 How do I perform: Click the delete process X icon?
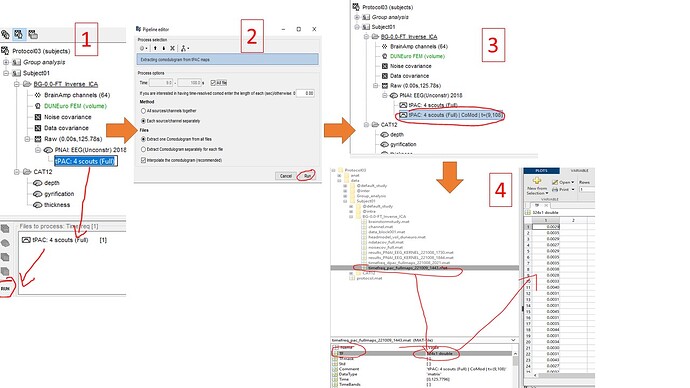[172, 48]
